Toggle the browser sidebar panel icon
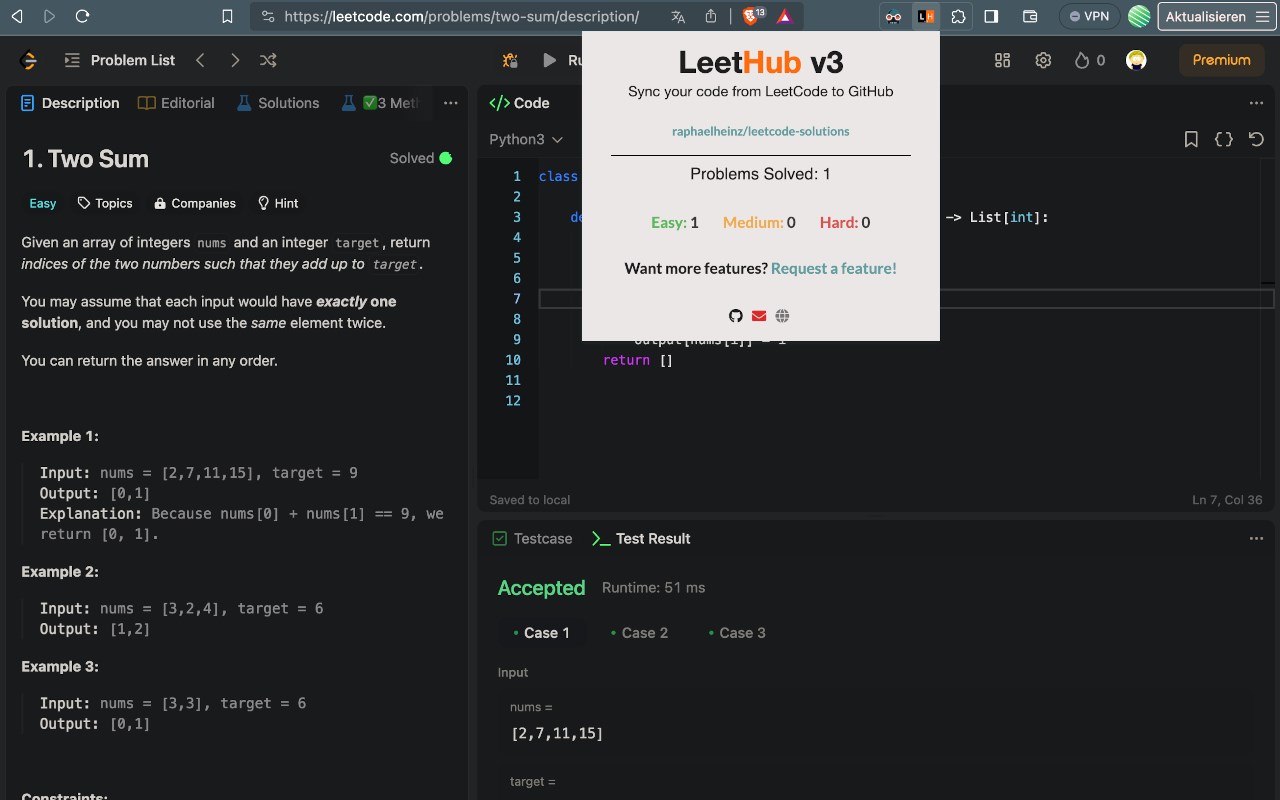The image size is (1280, 800). [992, 16]
